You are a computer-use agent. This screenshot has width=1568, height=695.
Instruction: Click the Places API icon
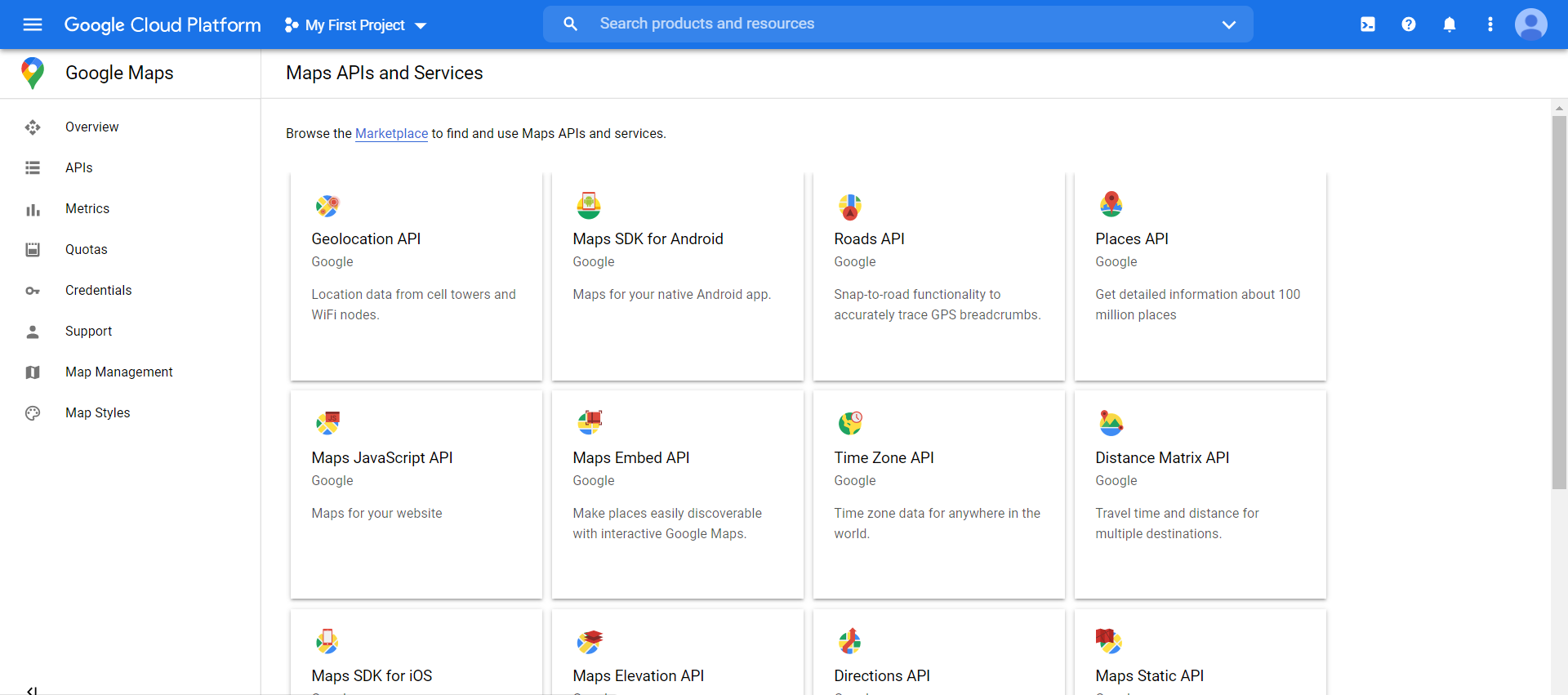pyautogui.click(x=1111, y=204)
